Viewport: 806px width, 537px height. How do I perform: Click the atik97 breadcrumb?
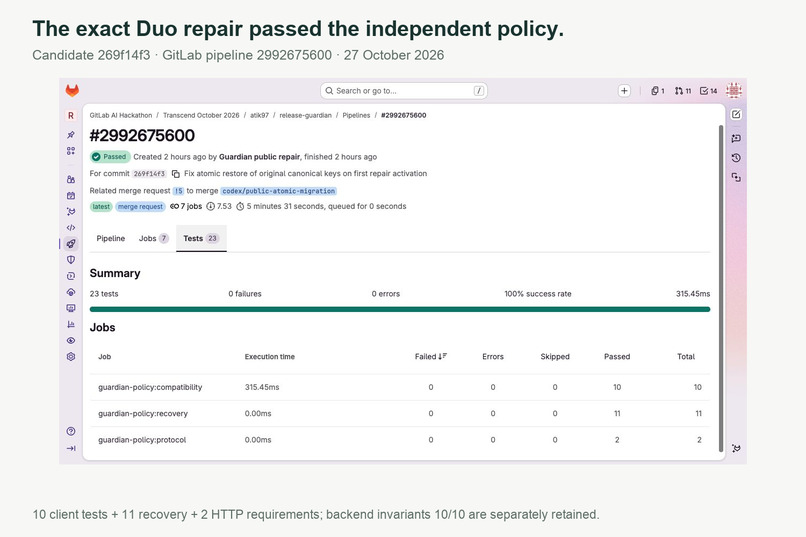pyautogui.click(x=260, y=115)
